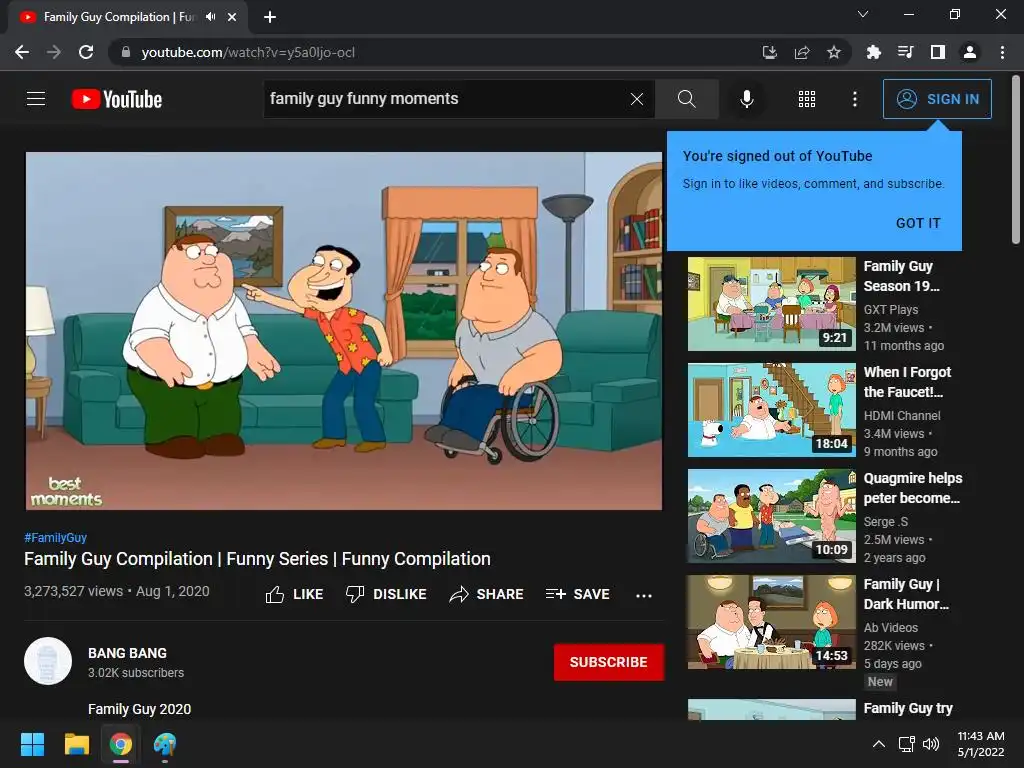Screen dimensions: 1024x768
Task: Open the video's more actions ellipsis
Action: (x=644, y=596)
